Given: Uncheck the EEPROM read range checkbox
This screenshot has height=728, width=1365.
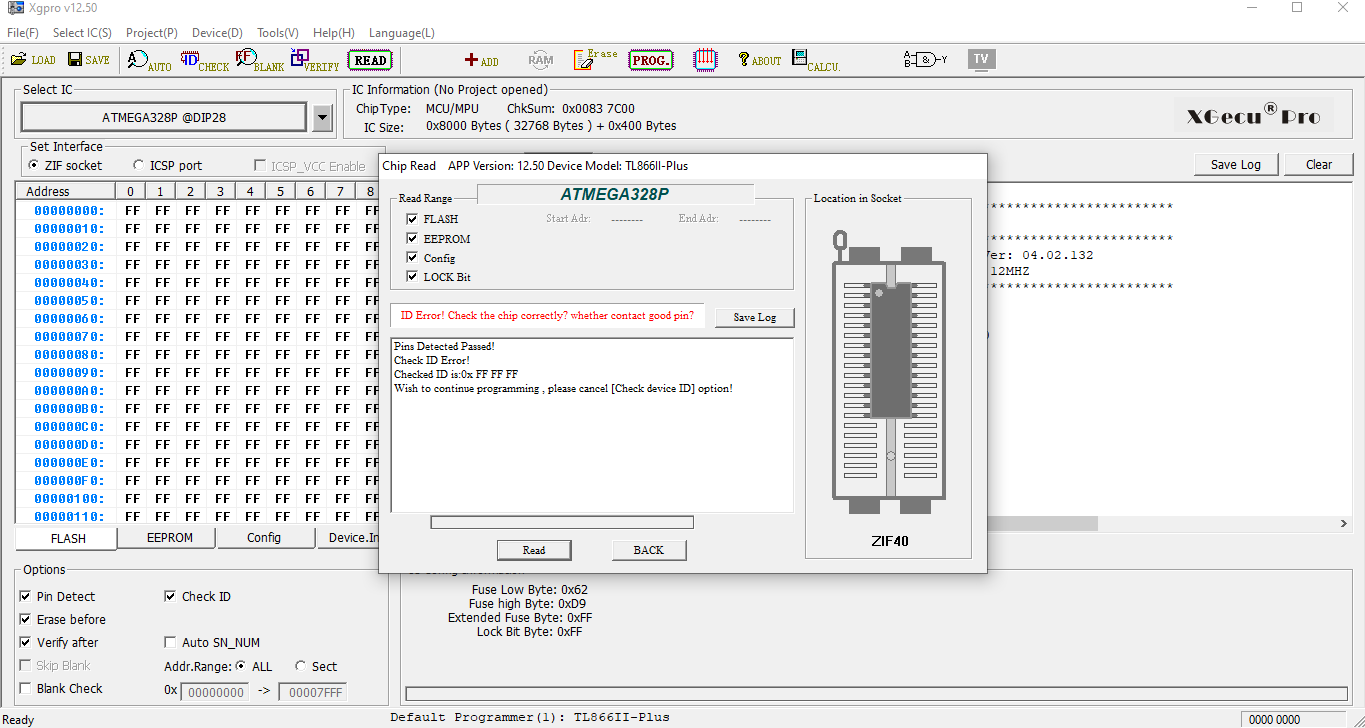Looking at the screenshot, I should [412, 239].
